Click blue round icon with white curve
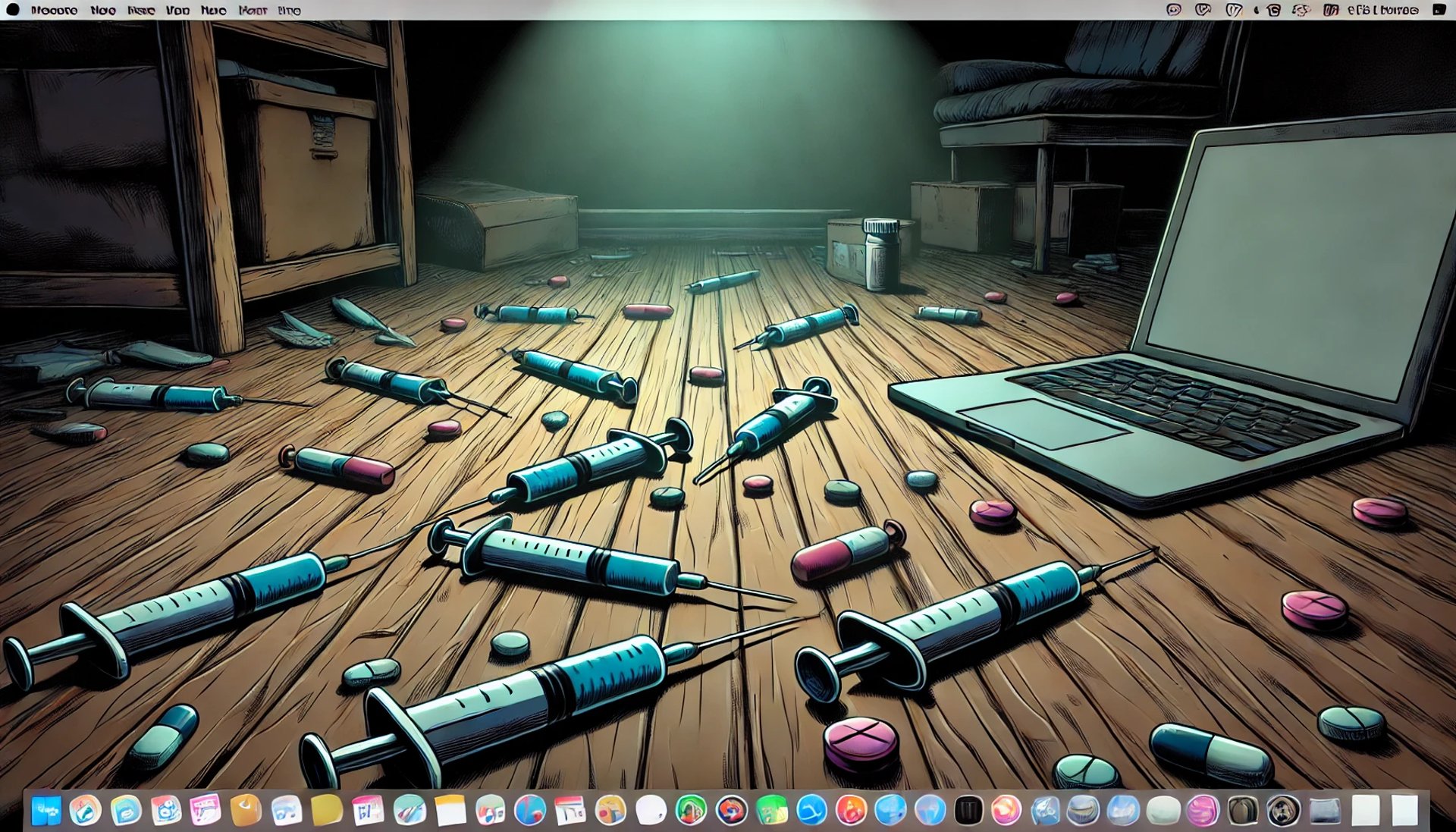Screen dimensions: 1456x832 [811, 810]
